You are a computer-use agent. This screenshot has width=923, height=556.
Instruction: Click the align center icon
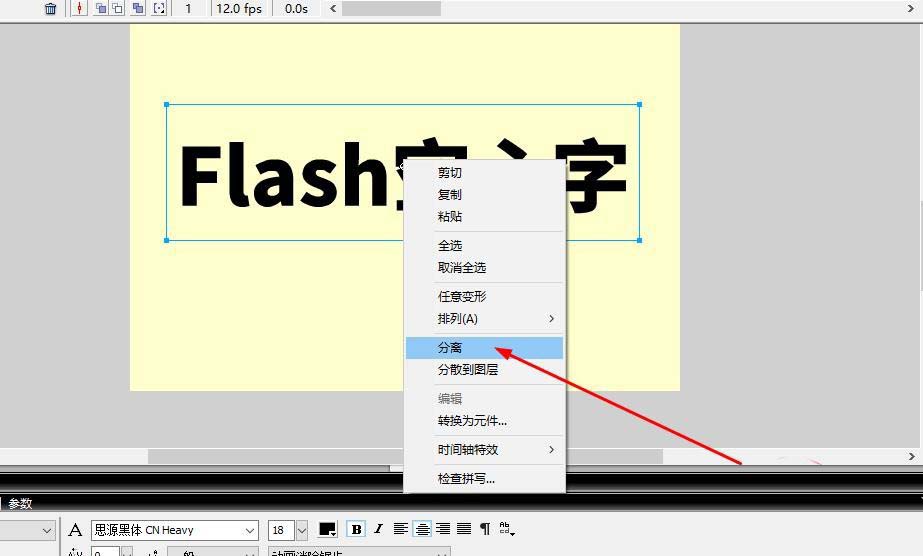pos(422,529)
